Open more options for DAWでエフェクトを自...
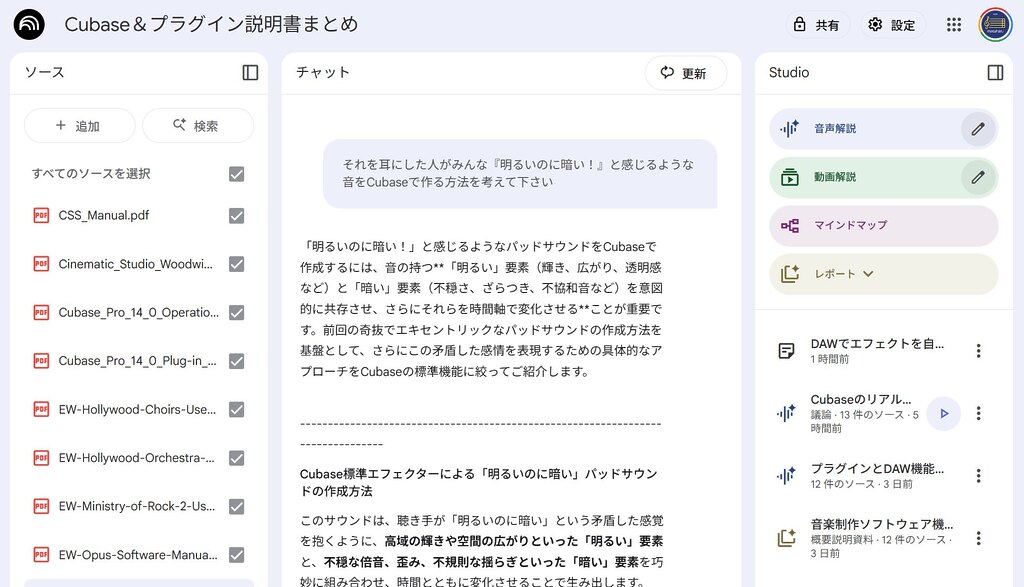 point(978,351)
